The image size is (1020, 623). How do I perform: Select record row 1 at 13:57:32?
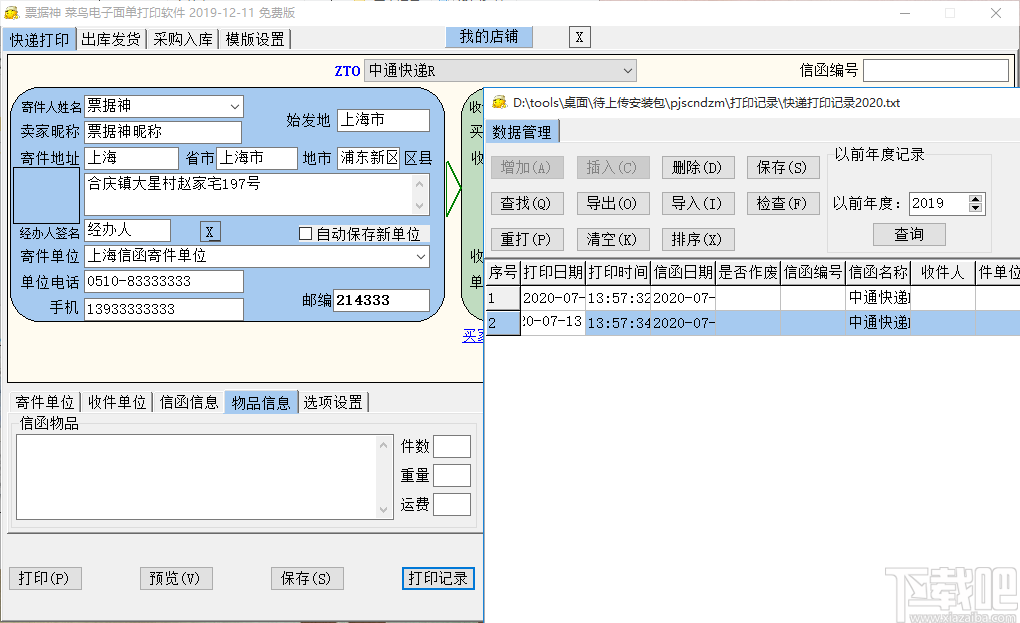tap(753, 298)
